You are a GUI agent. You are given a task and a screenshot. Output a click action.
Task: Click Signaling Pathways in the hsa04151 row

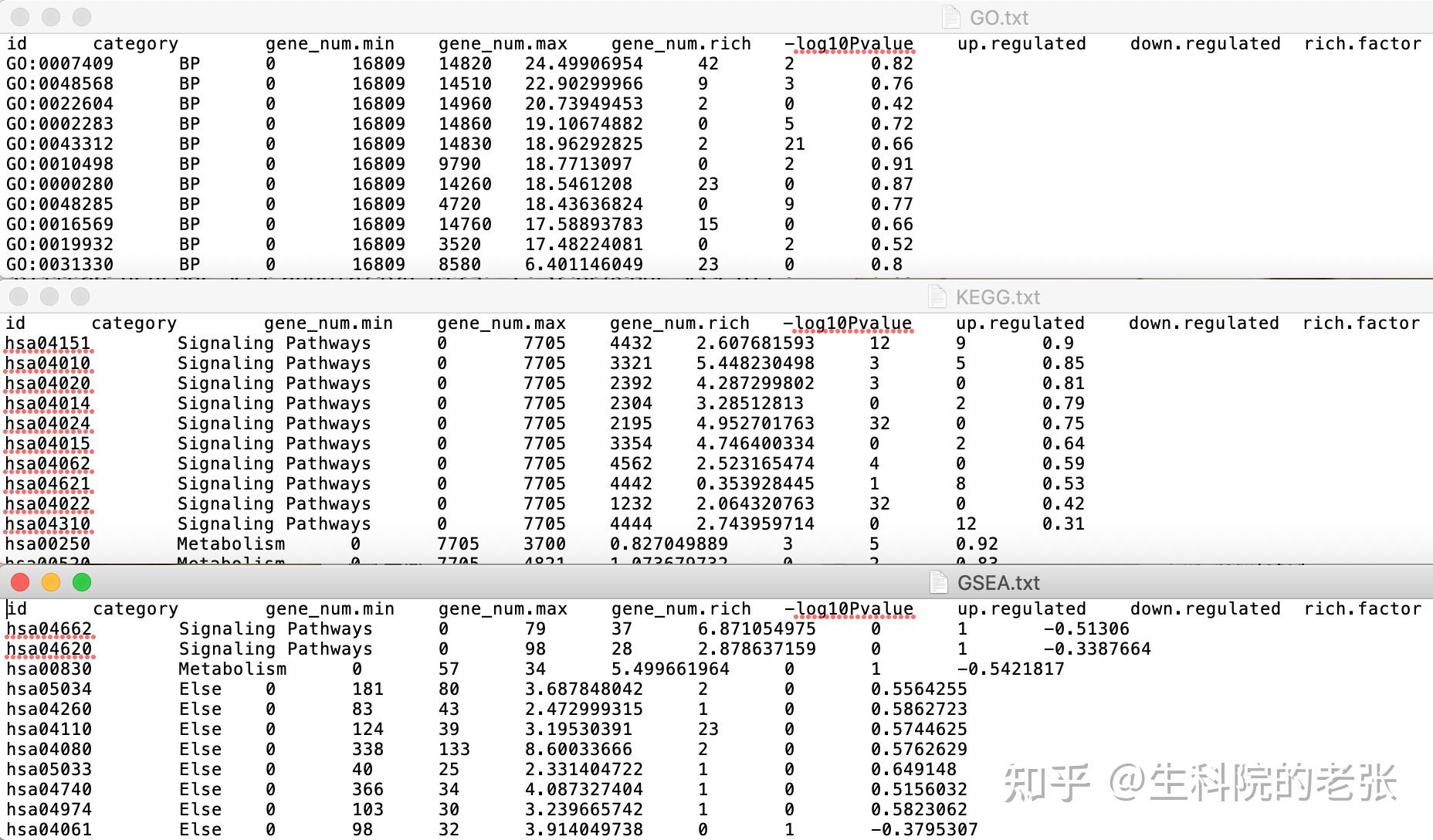274,343
